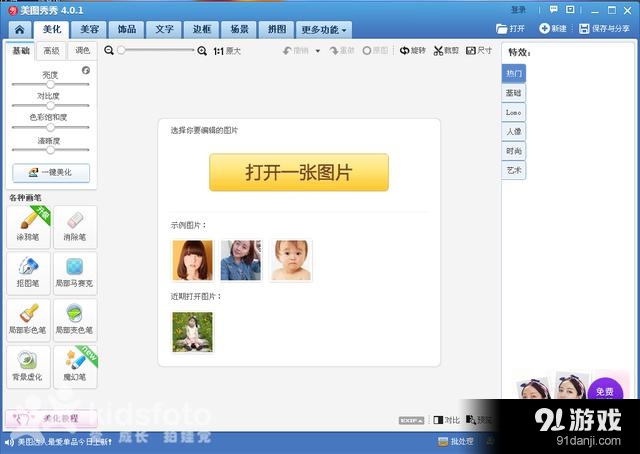Open the 美化教程 banner

(51, 418)
